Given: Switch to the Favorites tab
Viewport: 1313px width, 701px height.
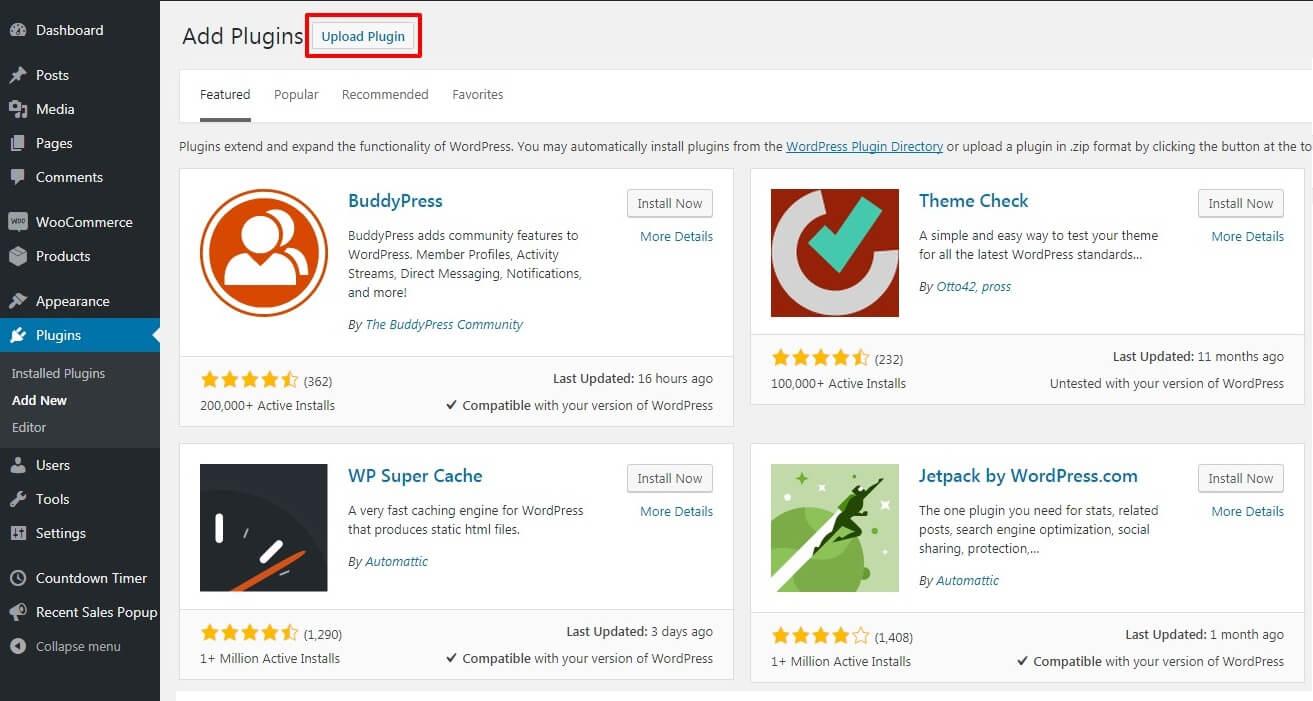Looking at the screenshot, I should 478,95.
